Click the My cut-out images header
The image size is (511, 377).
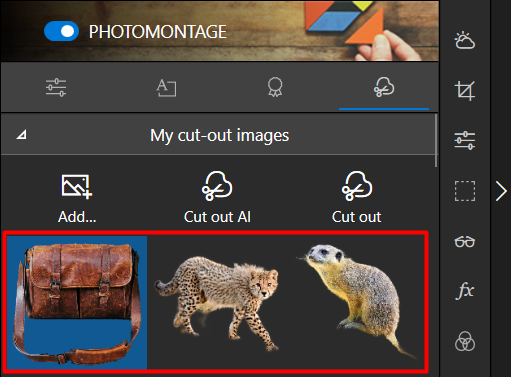pyautogui.click(x=218, y=135)
